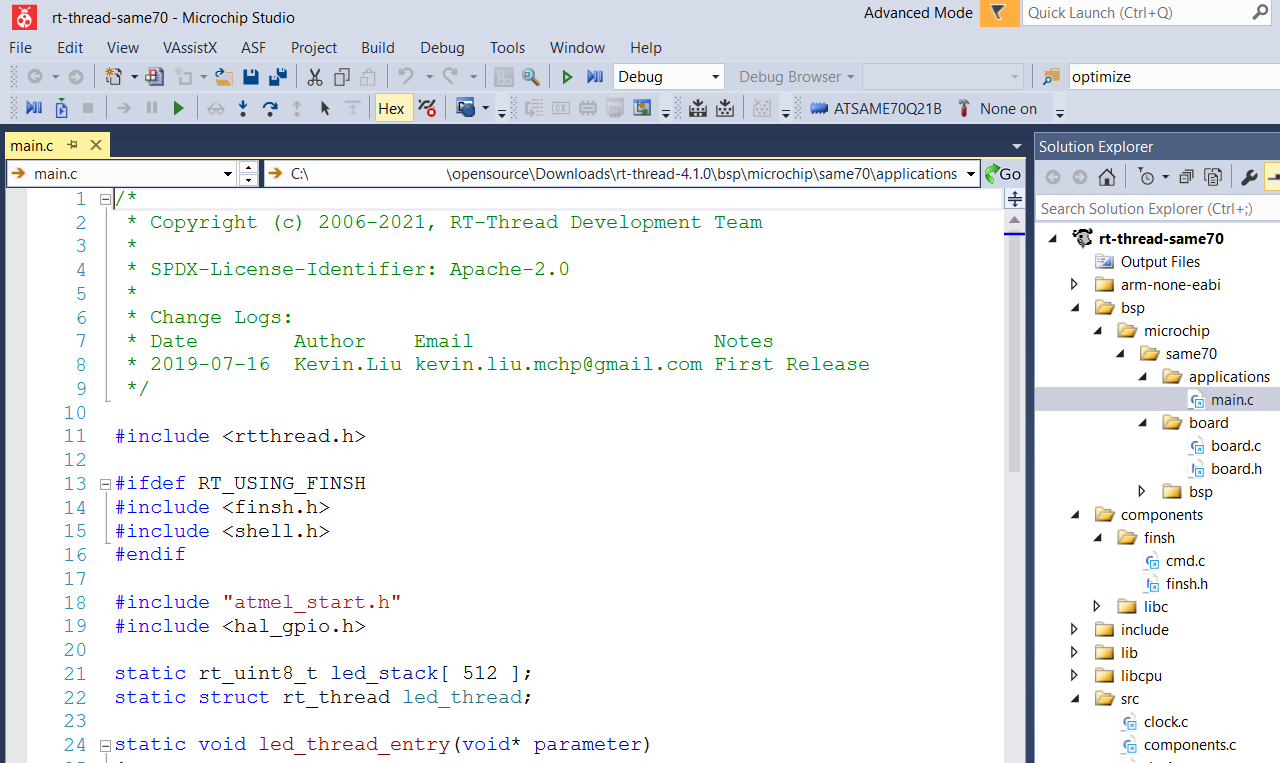Toggle Show All Files in Solution Explorer

[1212, 177]
